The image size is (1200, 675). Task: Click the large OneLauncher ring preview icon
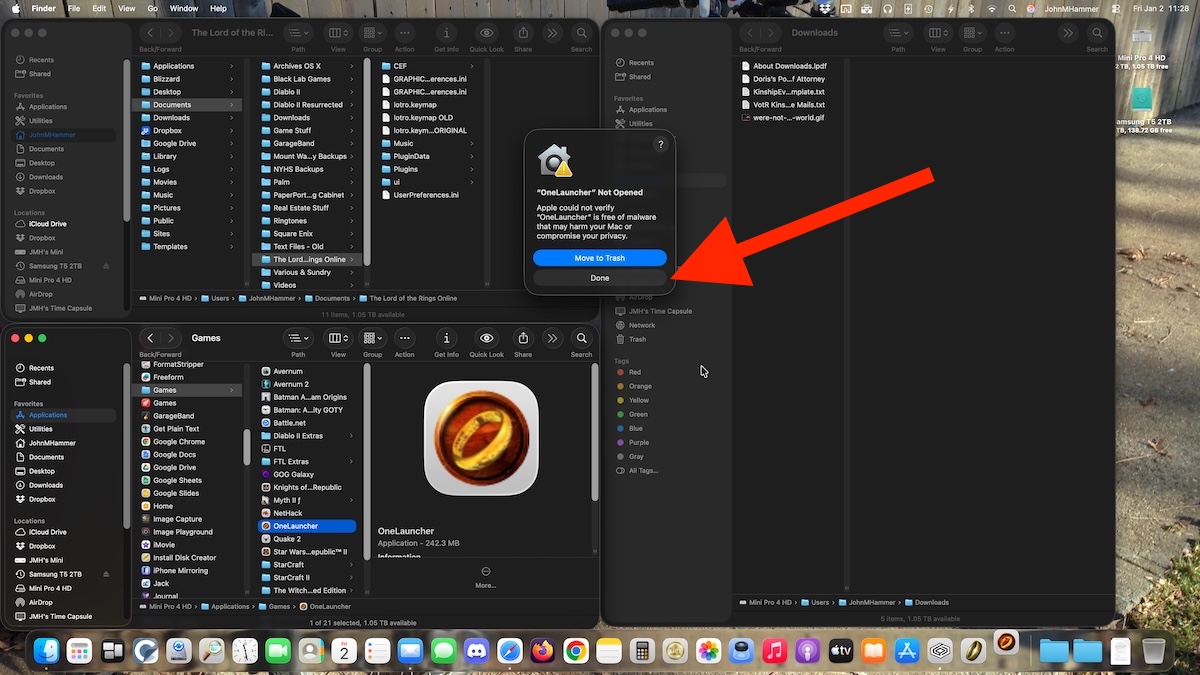[481, 438]
